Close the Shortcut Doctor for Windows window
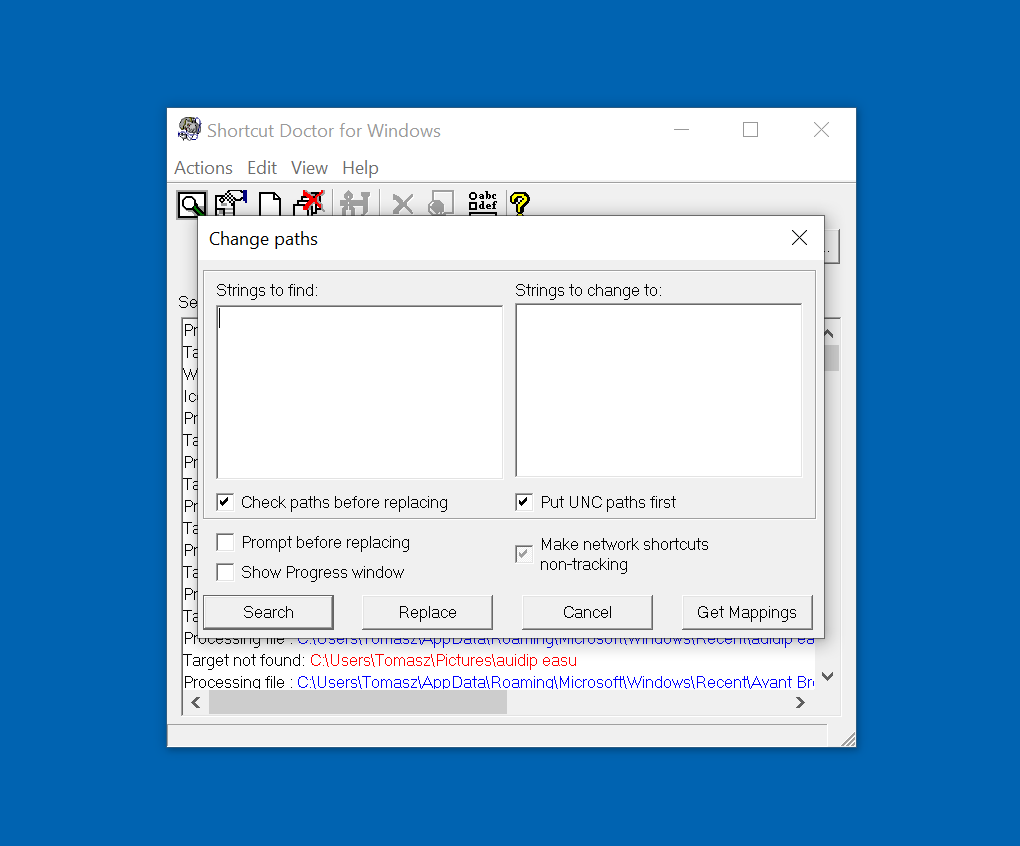This screenshot has height=846, width=1020. tap(821, 129)
